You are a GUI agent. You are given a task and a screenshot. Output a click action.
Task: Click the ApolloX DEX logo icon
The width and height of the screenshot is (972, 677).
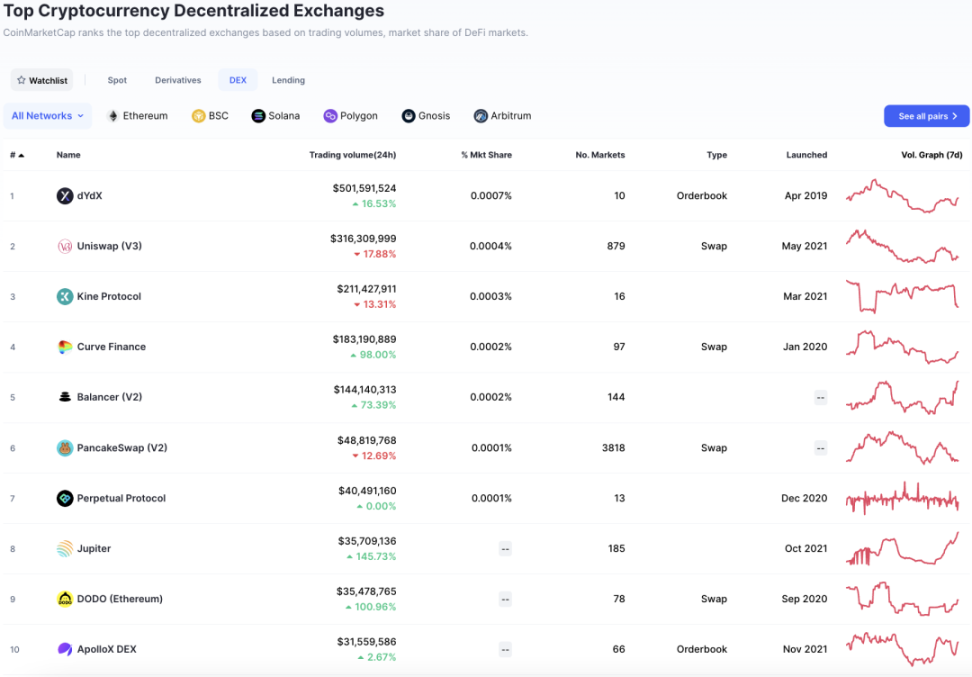tap(64, 649)
